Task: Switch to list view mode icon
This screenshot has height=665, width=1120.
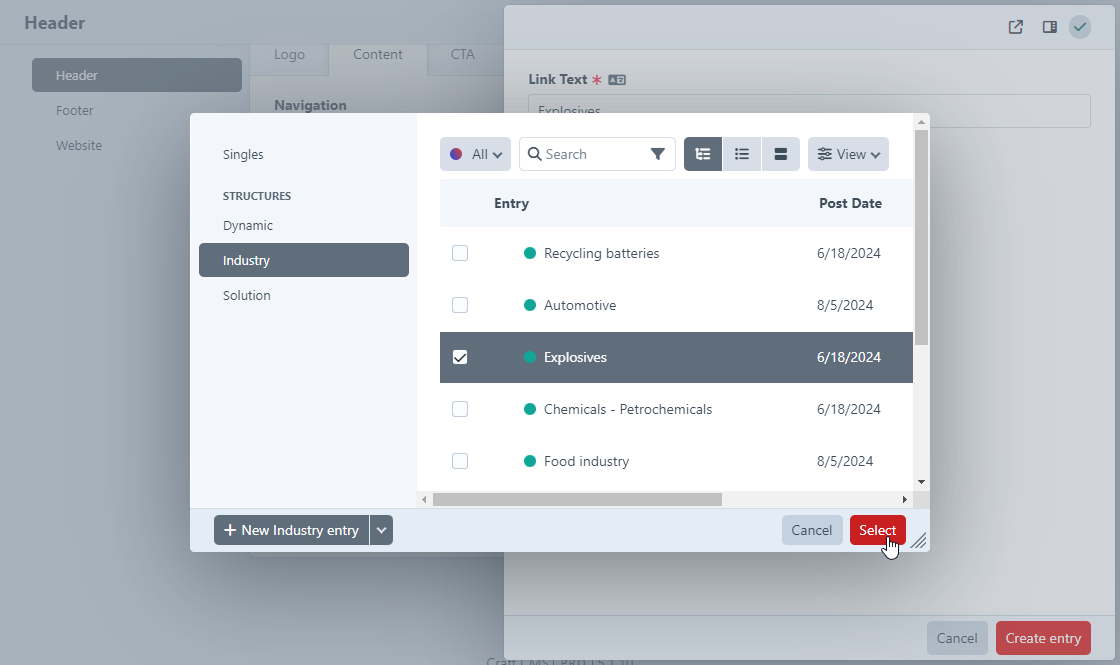Action: point(742,154)
